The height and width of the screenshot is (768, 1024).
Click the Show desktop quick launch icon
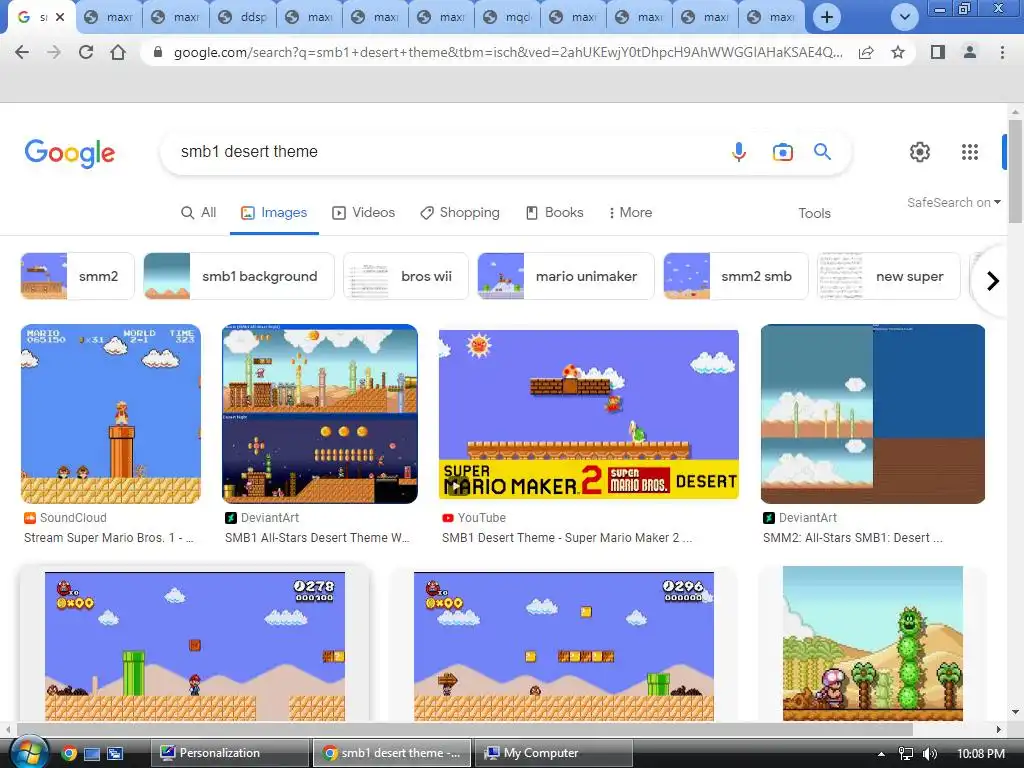[92, 754]
